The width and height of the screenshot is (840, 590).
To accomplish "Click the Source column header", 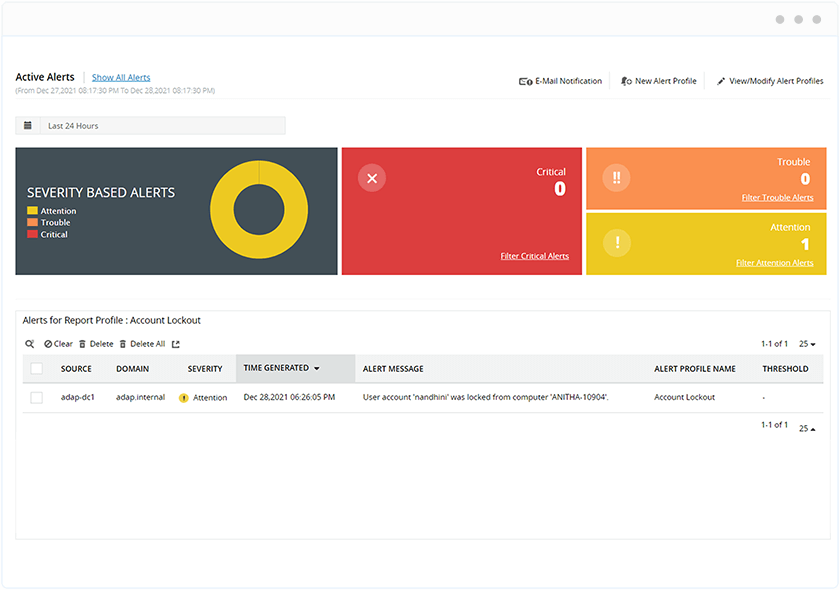I will point(76,369).
